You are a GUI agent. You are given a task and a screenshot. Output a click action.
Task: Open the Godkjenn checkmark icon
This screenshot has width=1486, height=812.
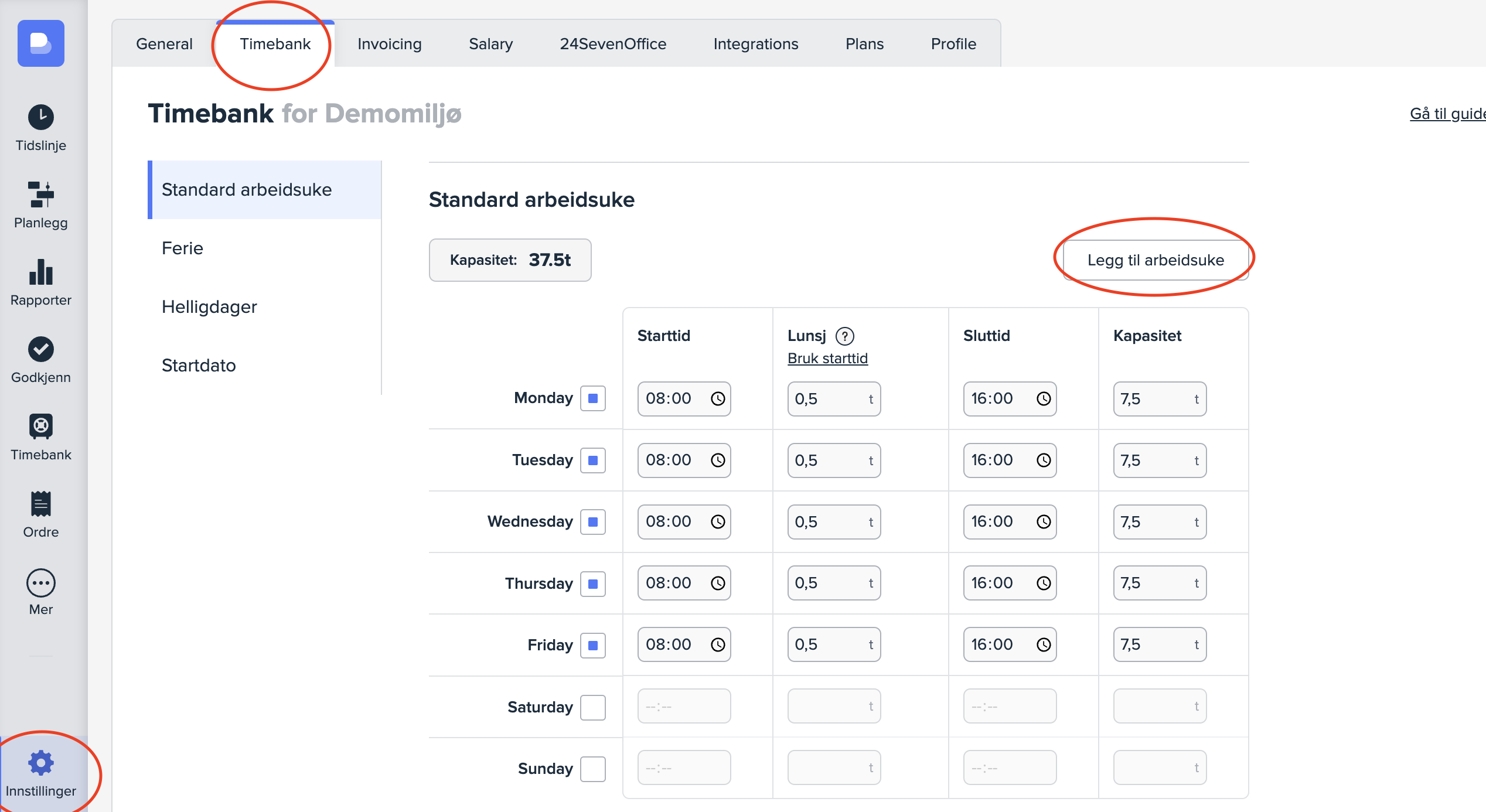41,349
